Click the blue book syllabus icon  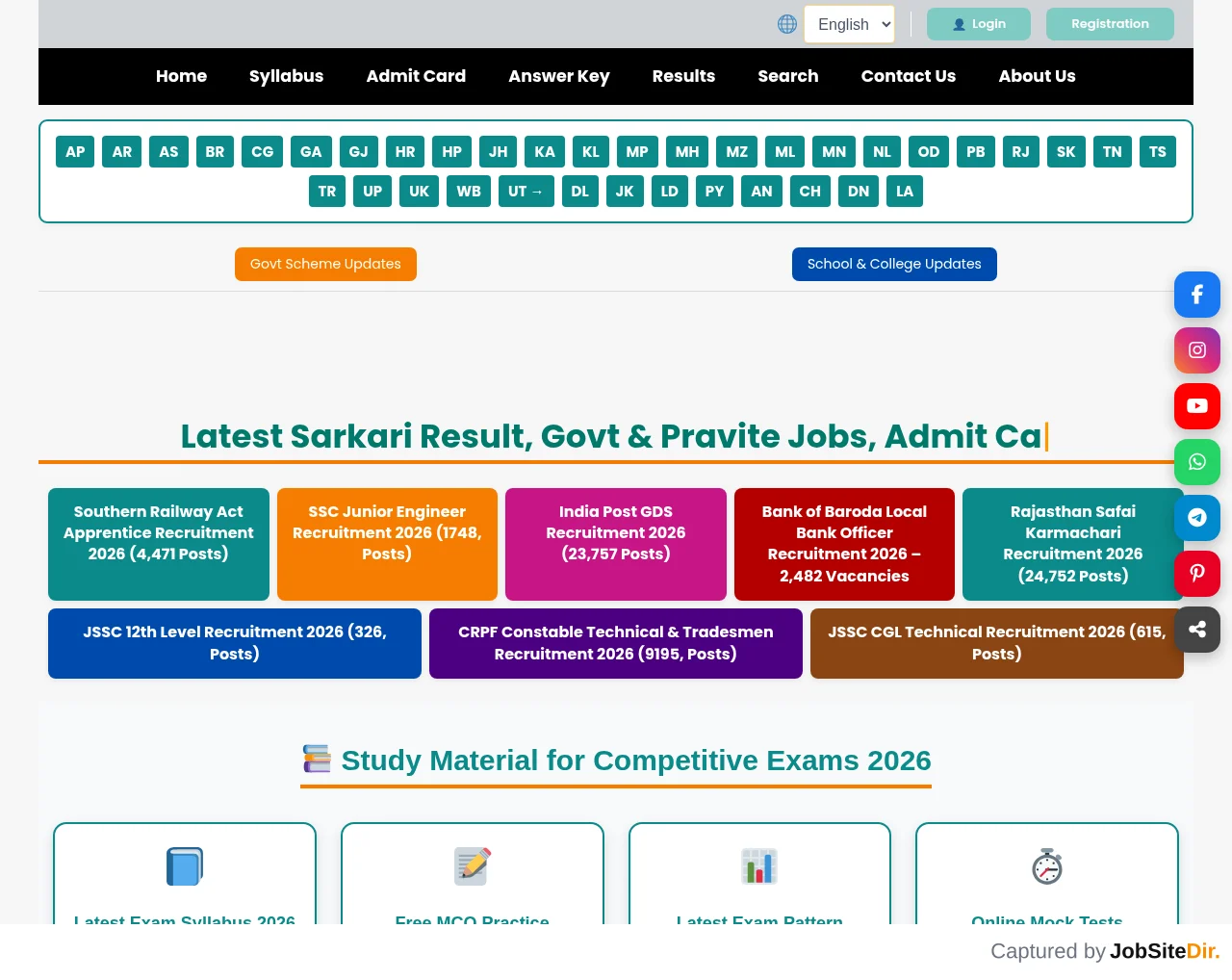[x=185, y=866]
